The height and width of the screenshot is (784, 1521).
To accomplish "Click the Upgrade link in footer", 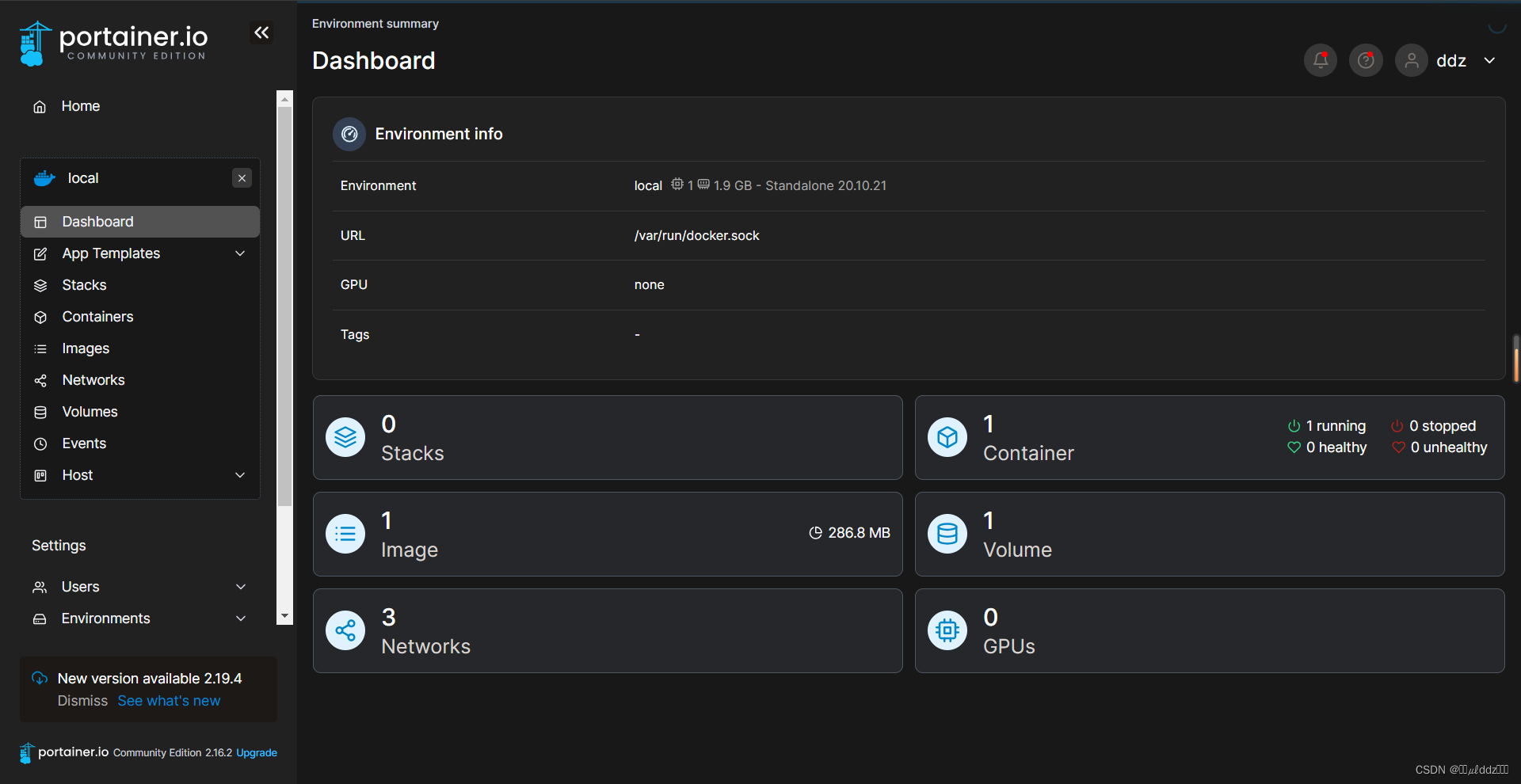I will pos(257,753).
